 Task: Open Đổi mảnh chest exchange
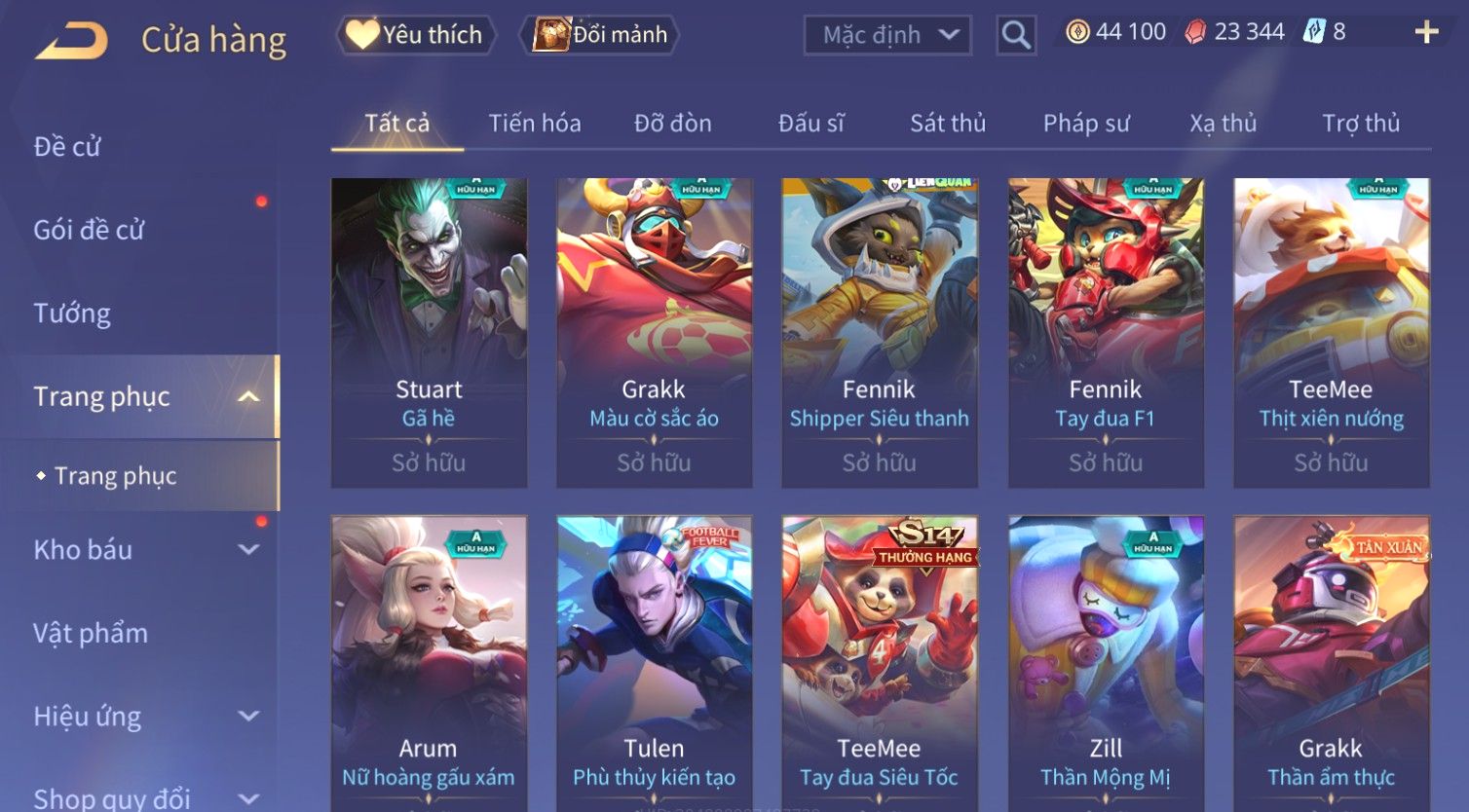601,35
